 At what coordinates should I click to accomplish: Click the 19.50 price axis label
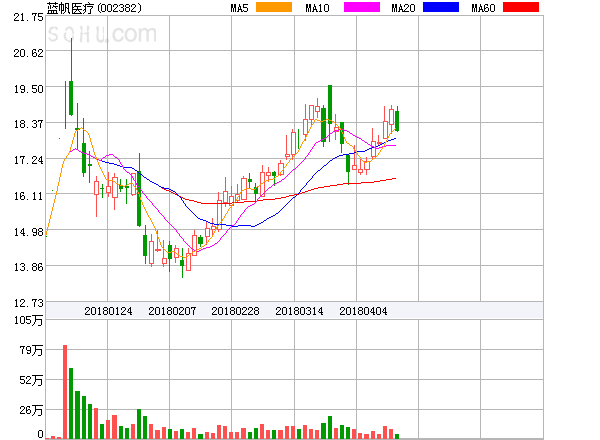click(28, 89)
